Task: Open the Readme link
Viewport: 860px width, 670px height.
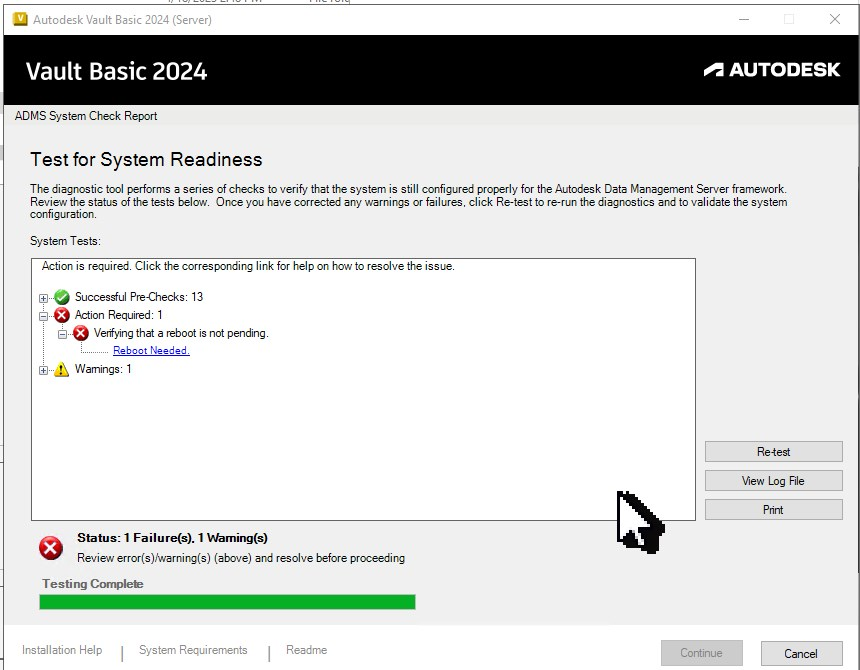Action: (x=307, y=650)
